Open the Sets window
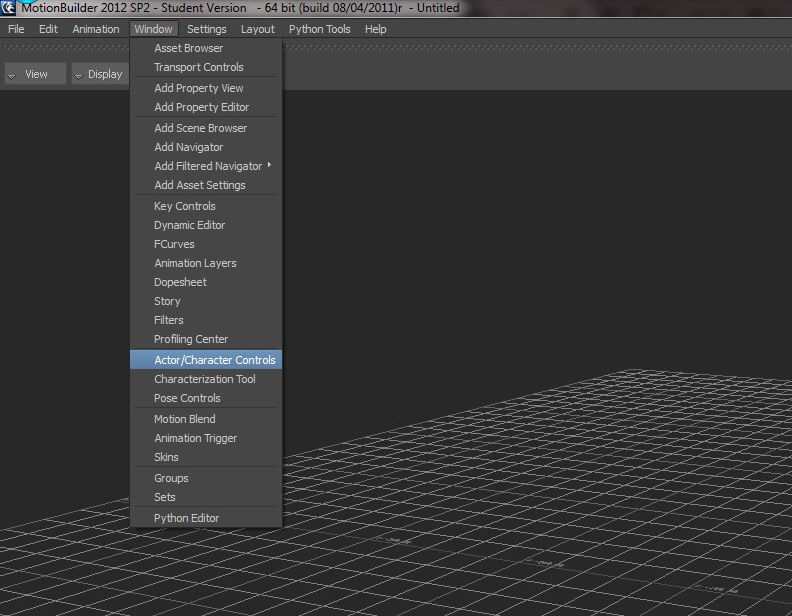The width and height of the screenshot is (792, 616). [x=206, y=497]
